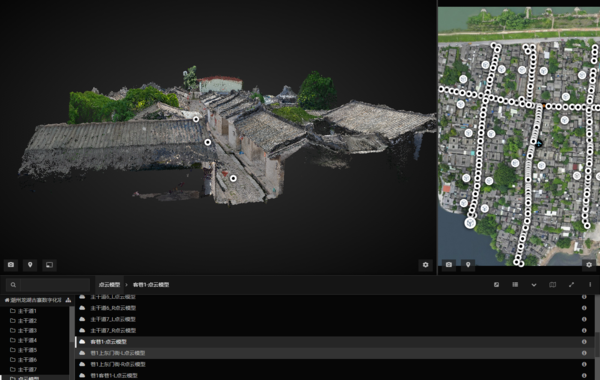Open folder 主干道7 in the tree
The width and height of the screenshot is (600, 380).
point(23,369)
